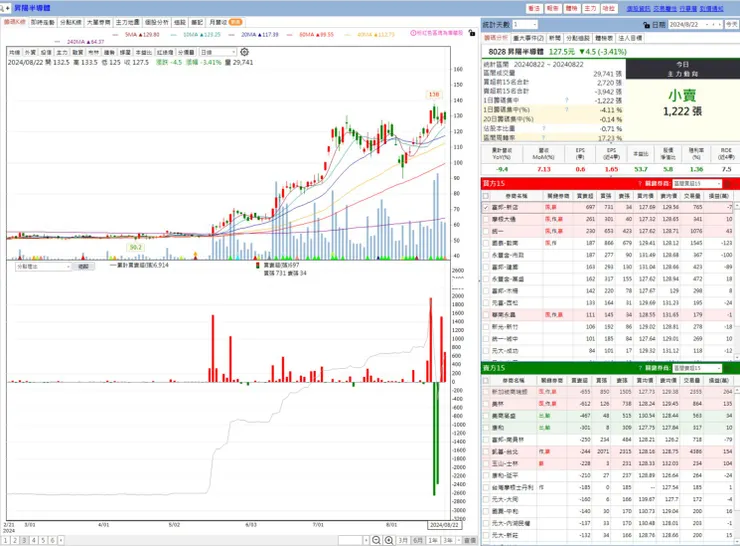740x546 pixels.
Task: Click the 分價量 chart toolbar button
Action: coord(186,52)
